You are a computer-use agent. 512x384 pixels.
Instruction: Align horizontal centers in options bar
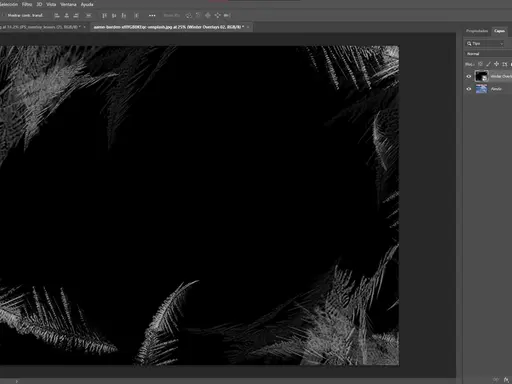pyautogui.click(x=67, y=15)
